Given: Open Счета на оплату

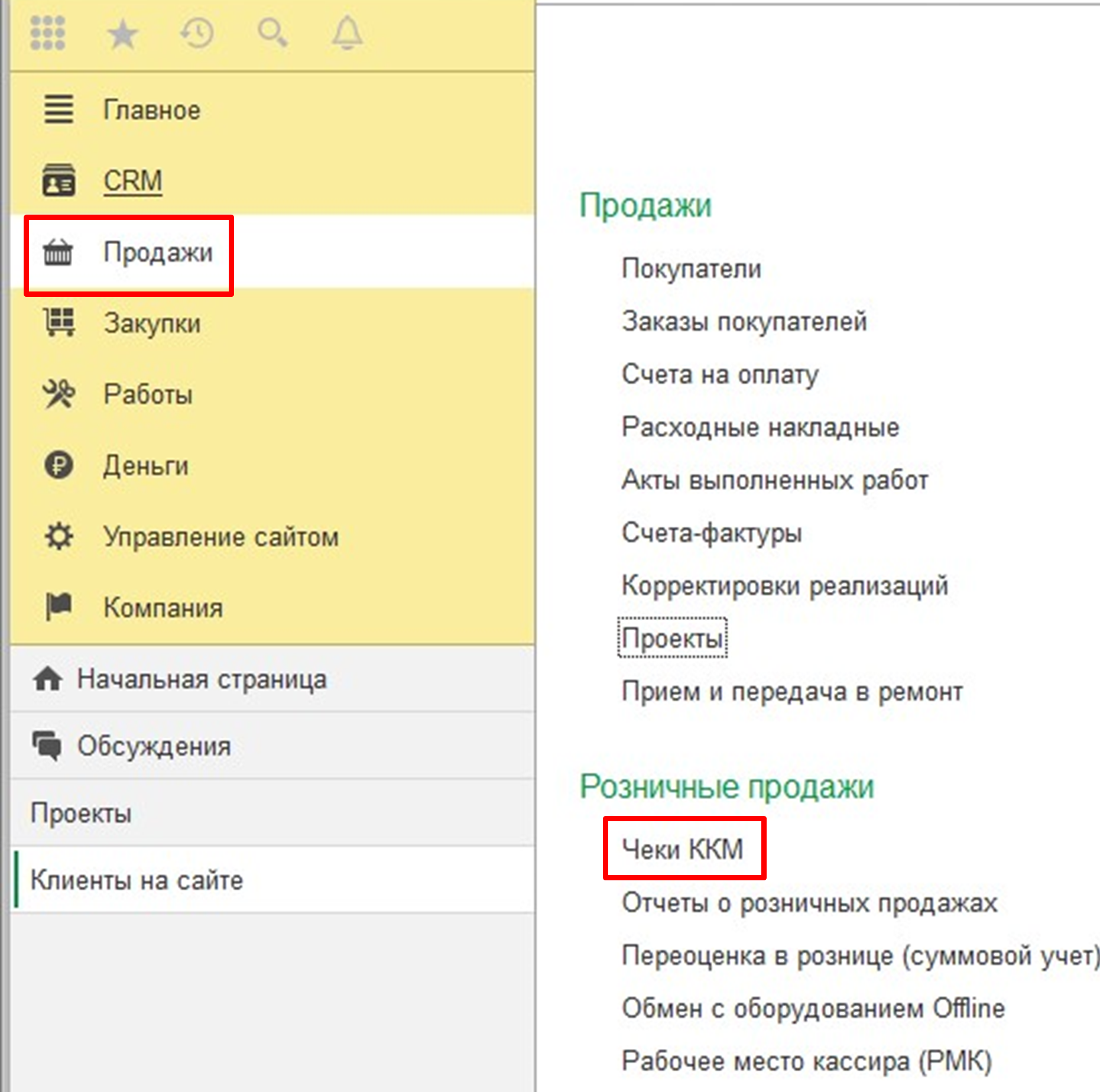Looking at the screenshot, I should (x=720, y=375).
